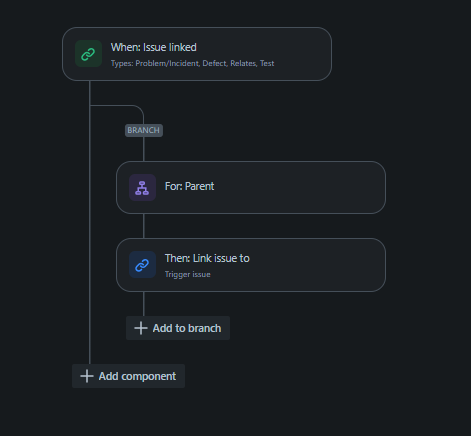Click the 'Add to branch' button
The image size is (471, 436).
point(178,328)
